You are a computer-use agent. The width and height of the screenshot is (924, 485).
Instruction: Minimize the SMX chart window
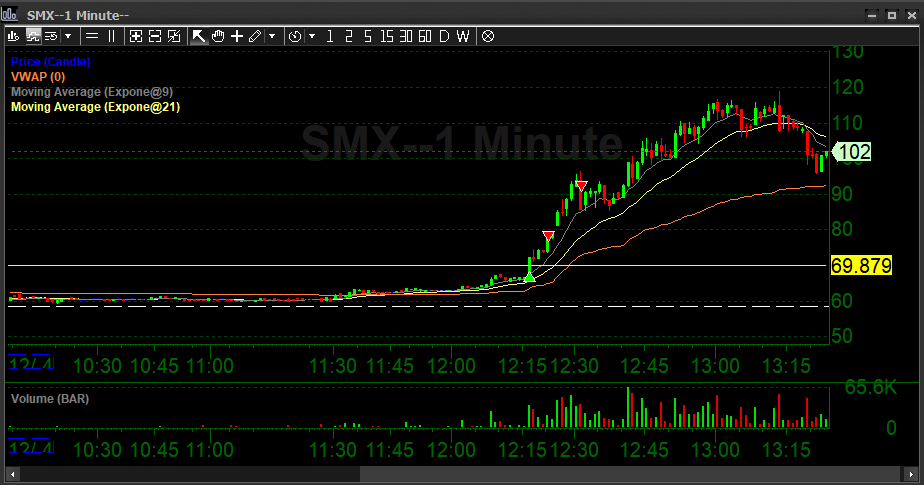coord(872,15)
